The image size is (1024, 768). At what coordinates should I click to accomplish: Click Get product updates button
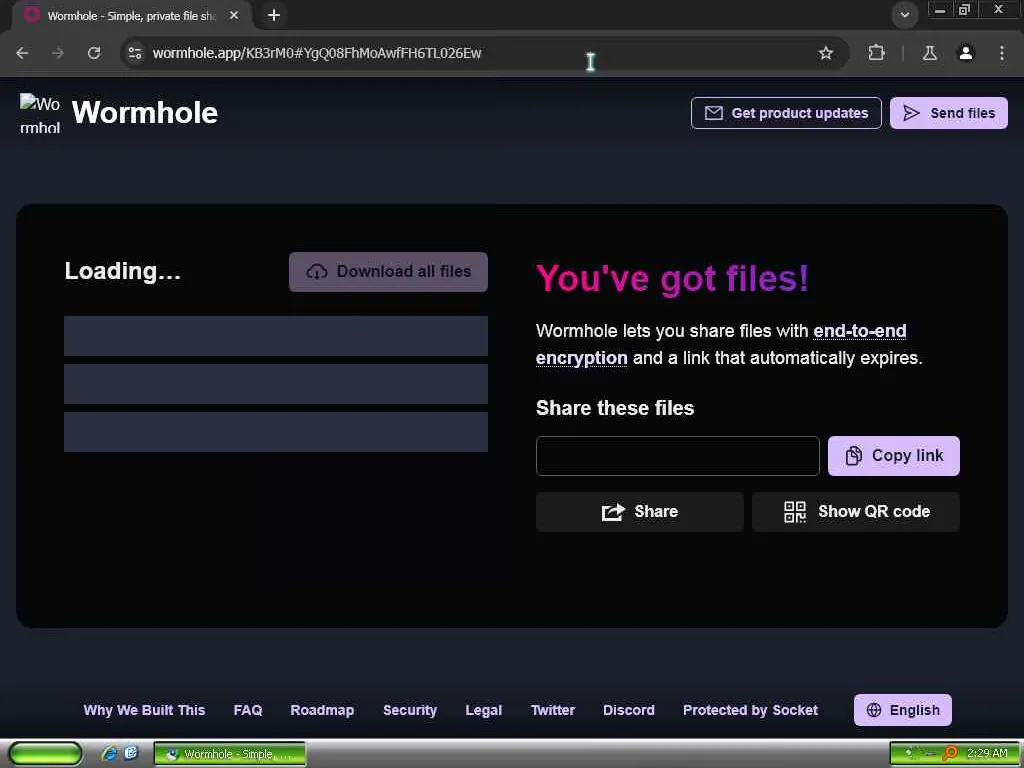(786, 113)
